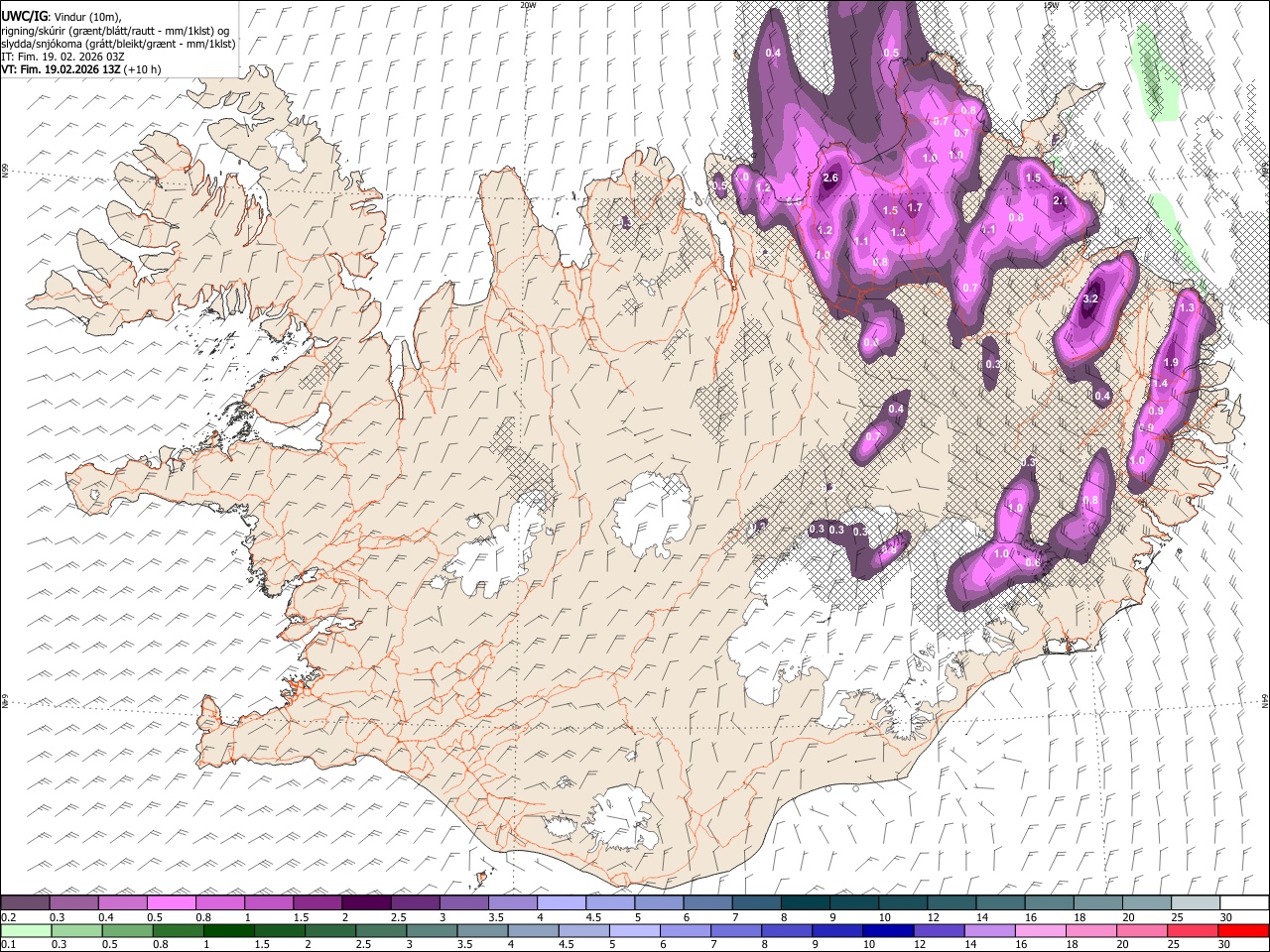The height and width of the screenshot is (952, 1270).
Task: Click the 1.9 snowfall value on map
Action: pyautogui.click(x=1171, y=363)
